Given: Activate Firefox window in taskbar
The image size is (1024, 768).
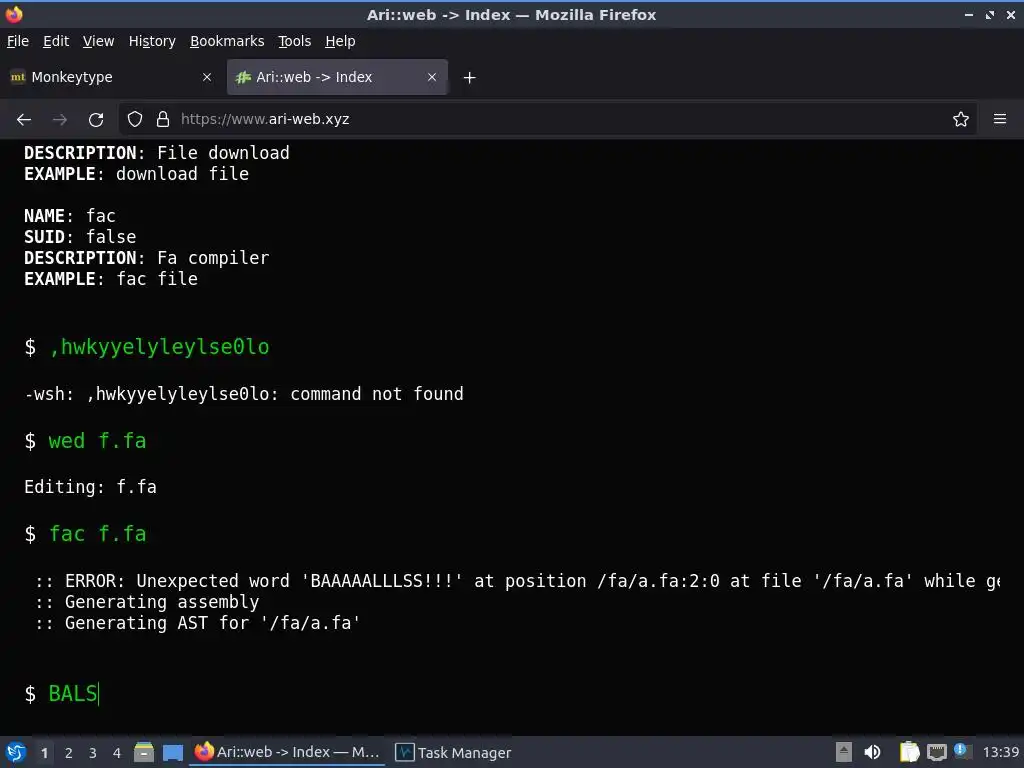Looking at the screenshot, I should point(287,752).
